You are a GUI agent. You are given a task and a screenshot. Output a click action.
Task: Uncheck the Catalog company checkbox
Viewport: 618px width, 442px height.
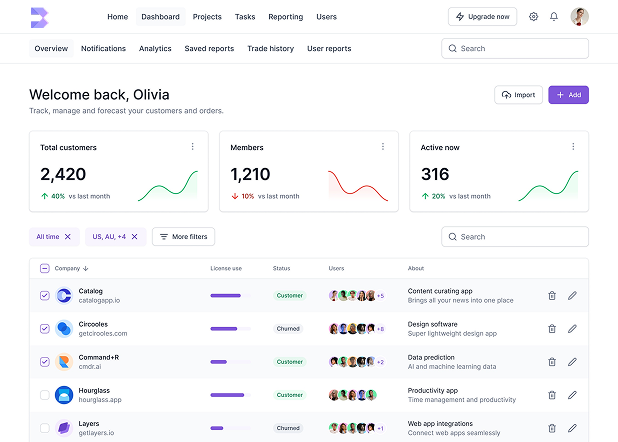[x=44, y=295]
